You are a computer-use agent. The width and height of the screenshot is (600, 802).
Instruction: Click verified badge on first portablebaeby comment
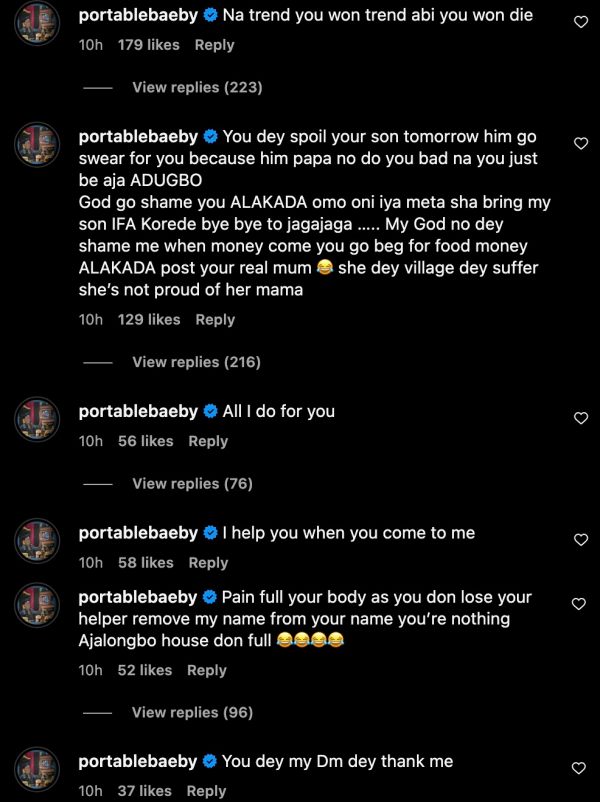210,16
